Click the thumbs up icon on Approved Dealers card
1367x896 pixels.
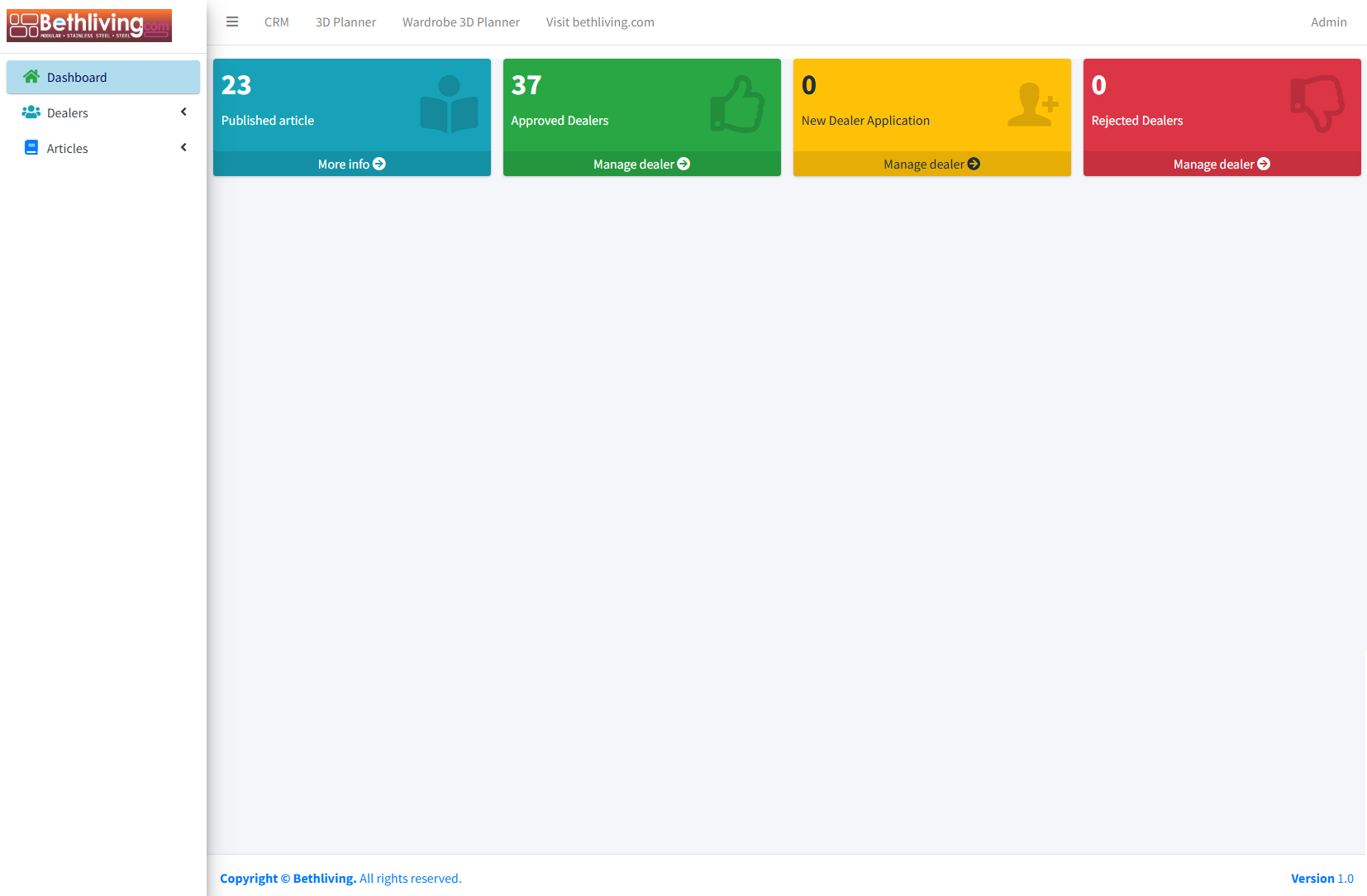736,104
